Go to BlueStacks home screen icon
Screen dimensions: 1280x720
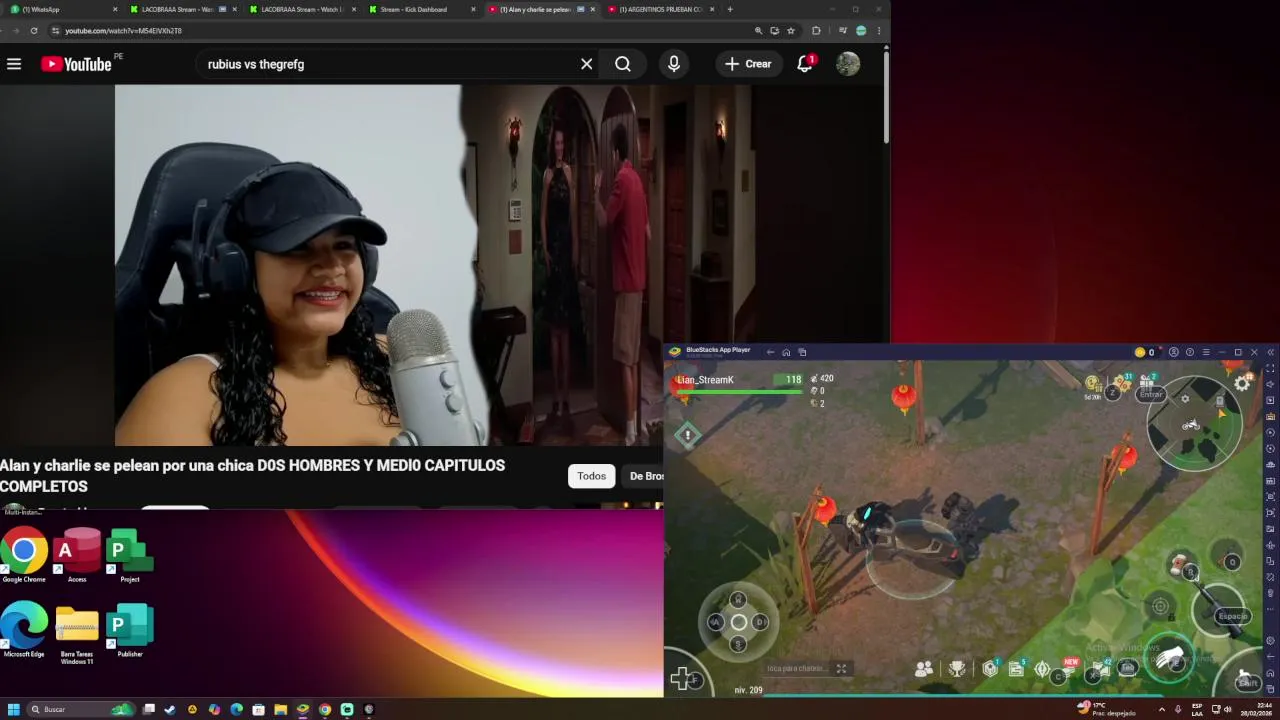coord(786,352)
